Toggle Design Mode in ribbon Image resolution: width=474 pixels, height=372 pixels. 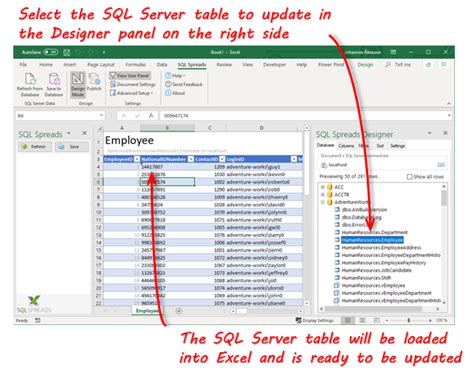(x=78, y=85)
